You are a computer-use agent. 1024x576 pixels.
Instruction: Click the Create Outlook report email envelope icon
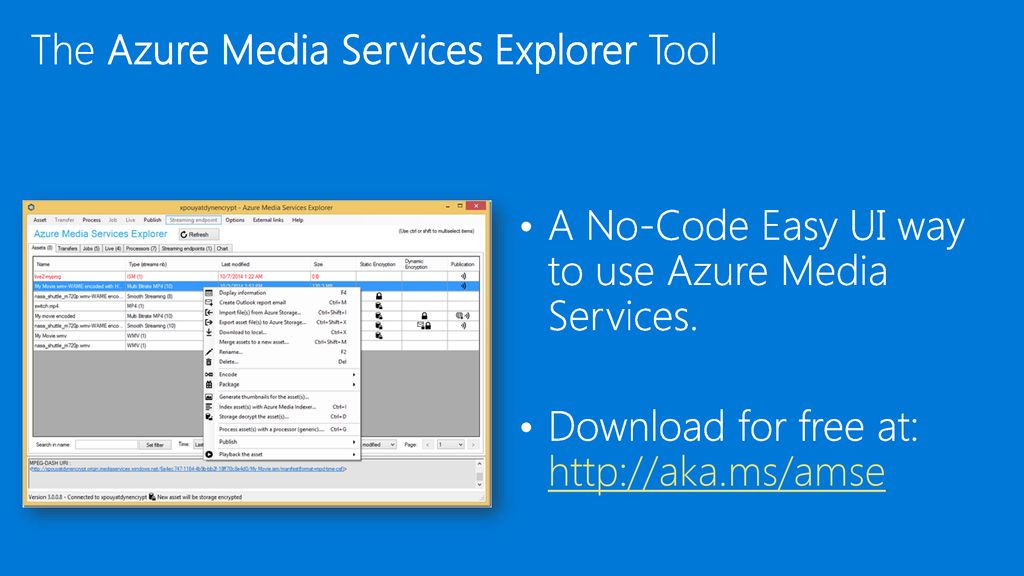(209, 302)
